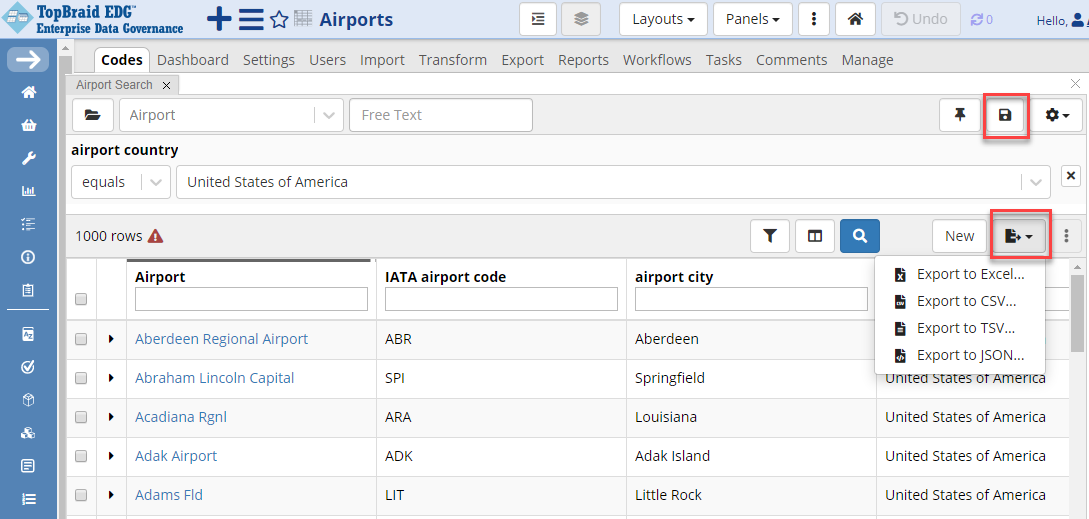Open the column chooser icon
Image resolution: width=1089 pixels, height=519 pixels.
(815, 236)
